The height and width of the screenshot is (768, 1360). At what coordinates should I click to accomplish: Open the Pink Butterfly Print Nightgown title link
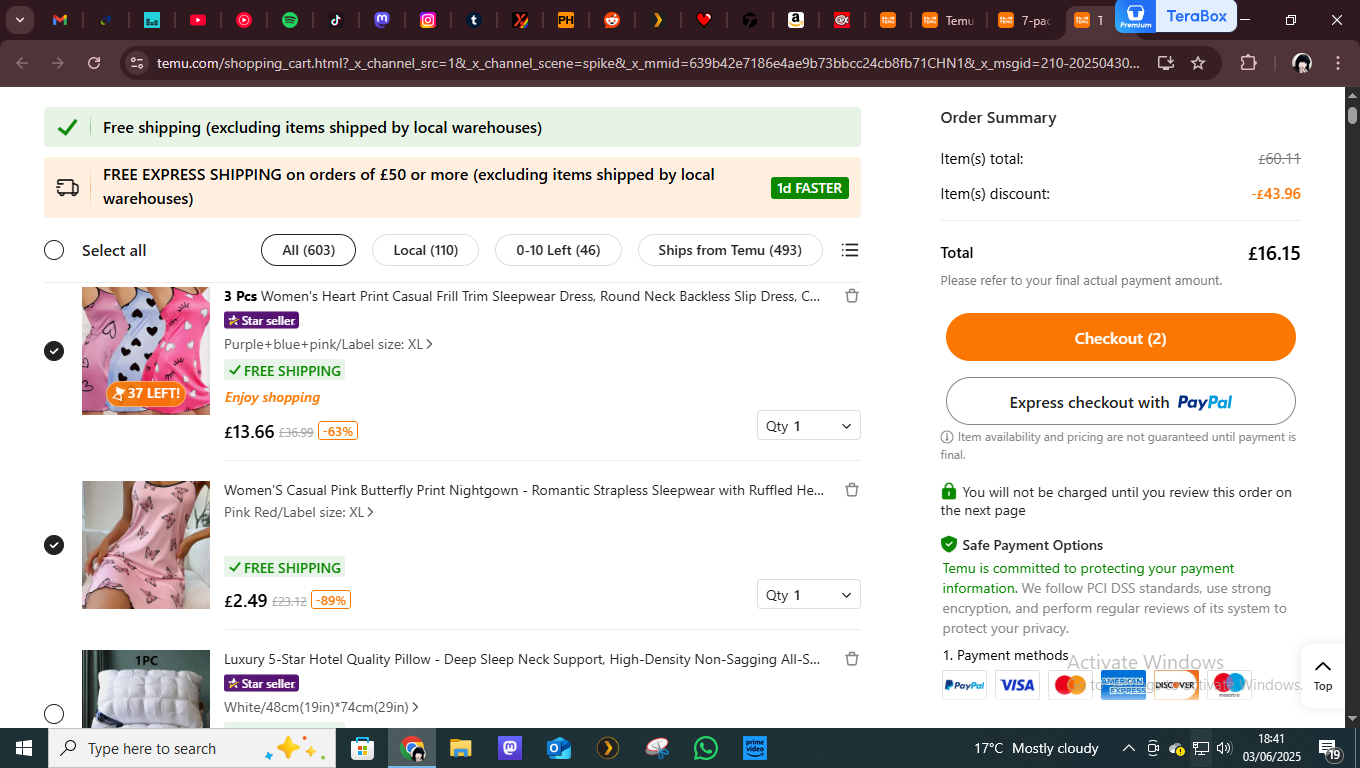pyautogui.click(x=524, y=490)
